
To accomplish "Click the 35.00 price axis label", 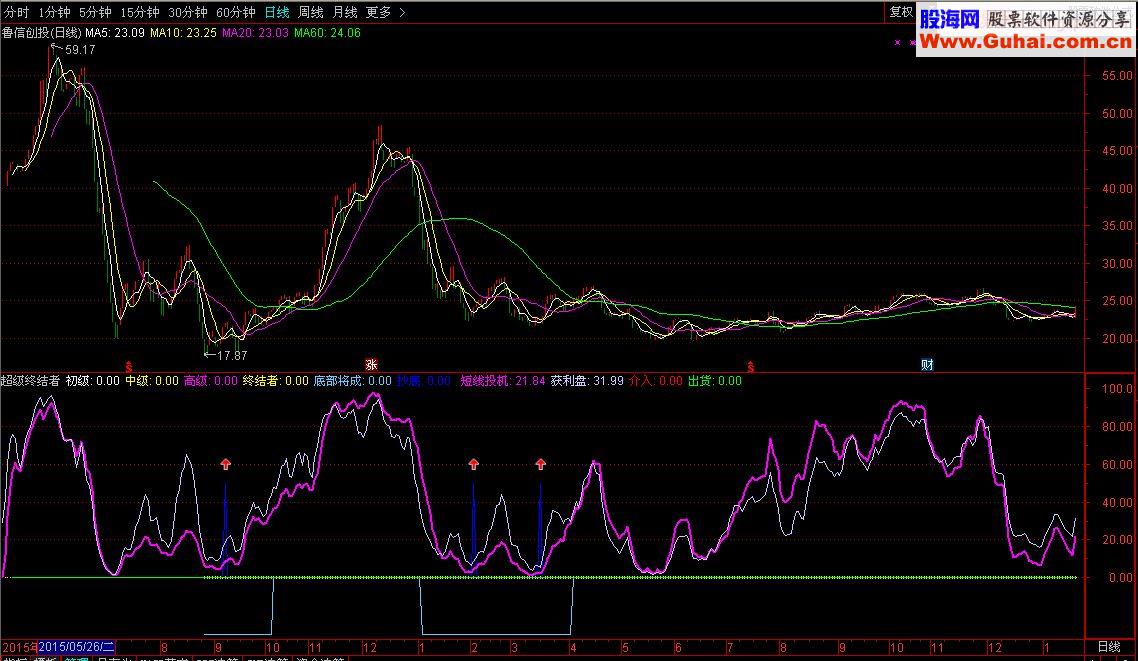I will [x=1117, y=226].
